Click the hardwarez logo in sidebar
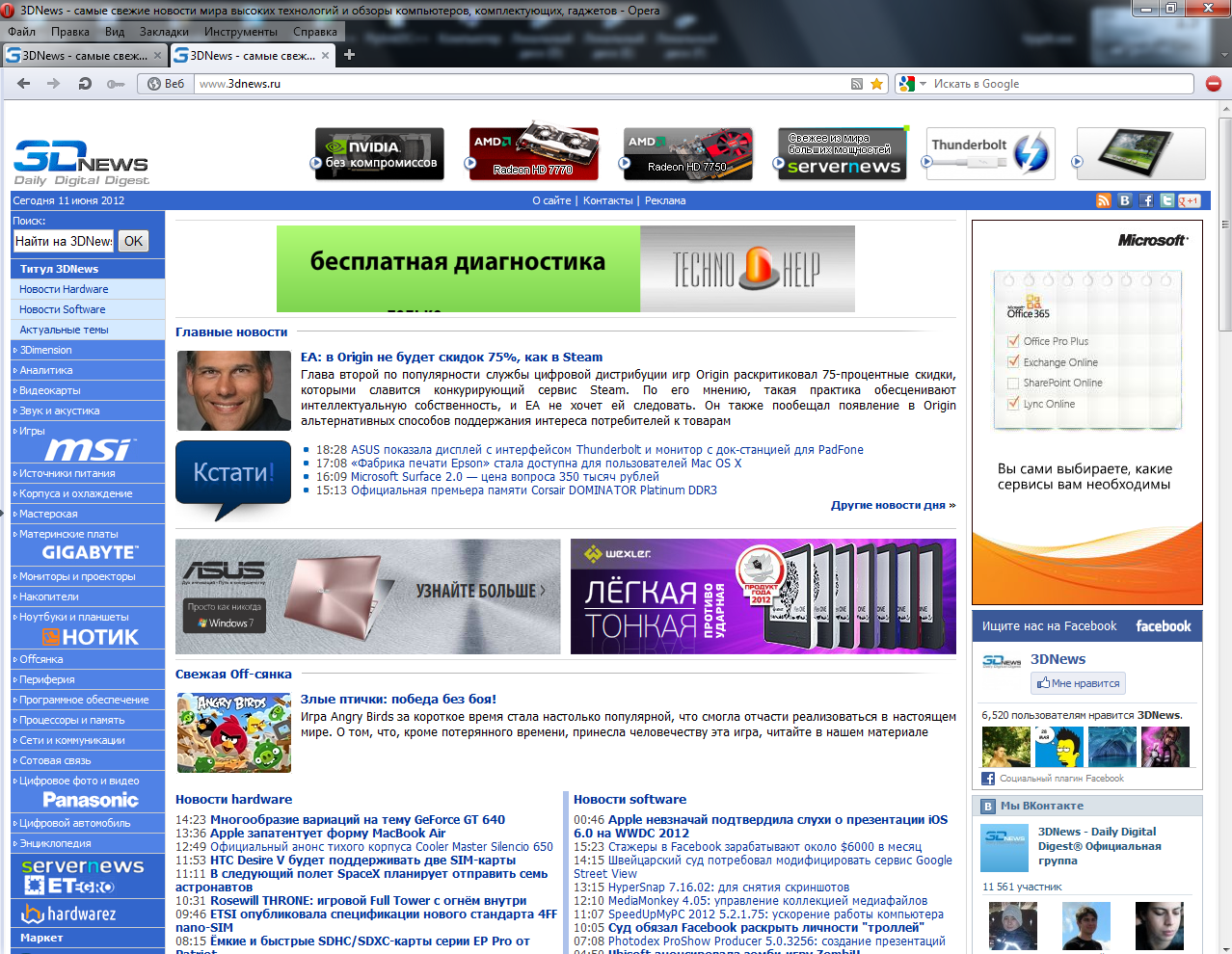1232x954 pixels. click(x=68, y=914)
